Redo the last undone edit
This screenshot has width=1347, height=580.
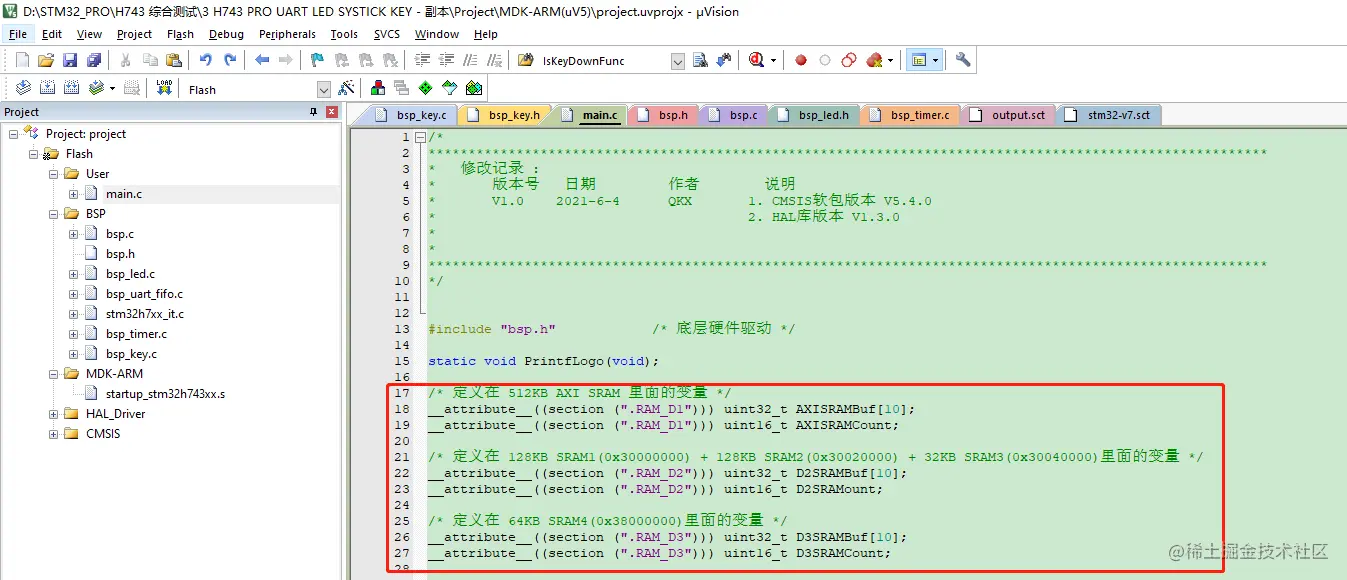[x=230, y=60]
